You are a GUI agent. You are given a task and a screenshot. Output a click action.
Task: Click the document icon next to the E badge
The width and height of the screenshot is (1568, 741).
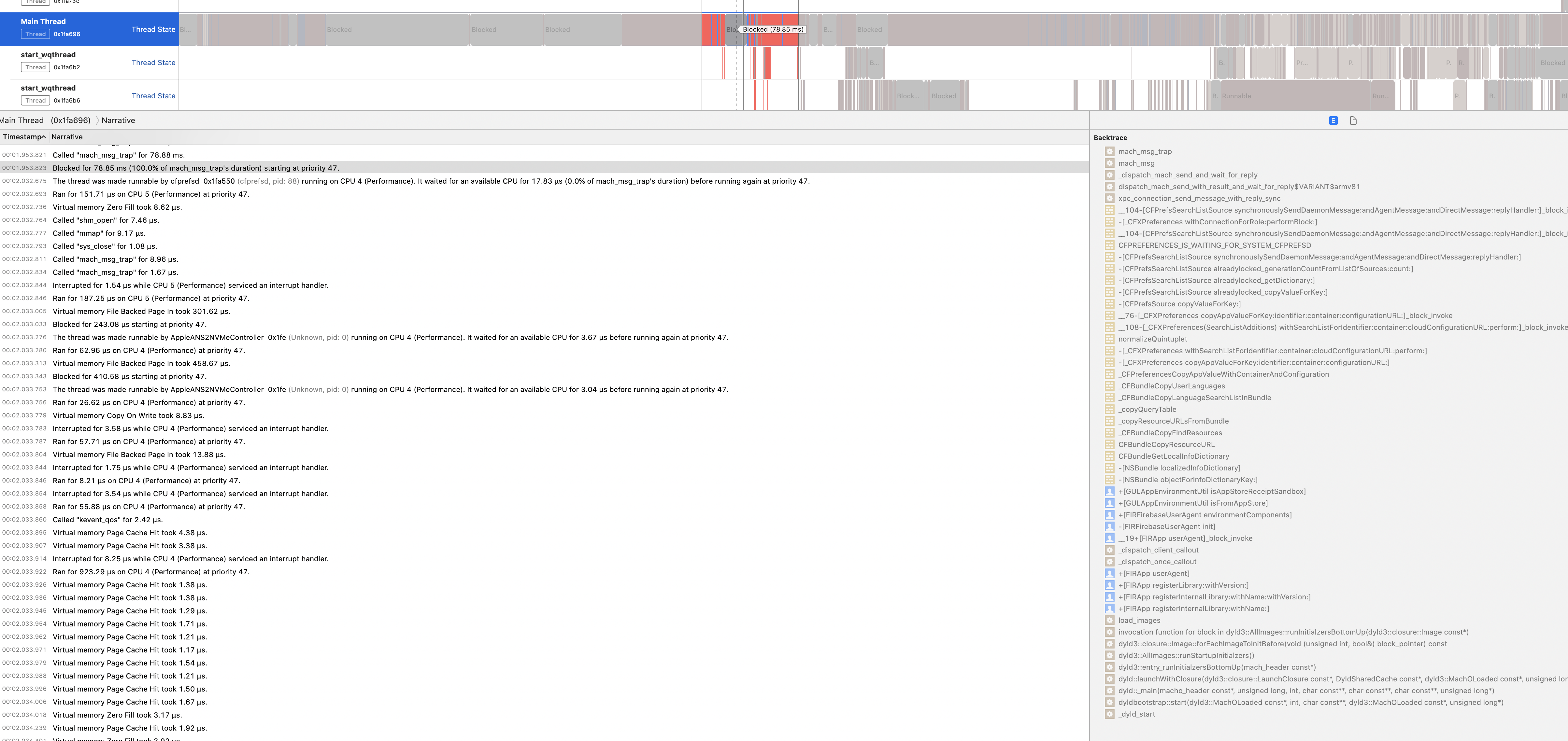coord(1352,120)
